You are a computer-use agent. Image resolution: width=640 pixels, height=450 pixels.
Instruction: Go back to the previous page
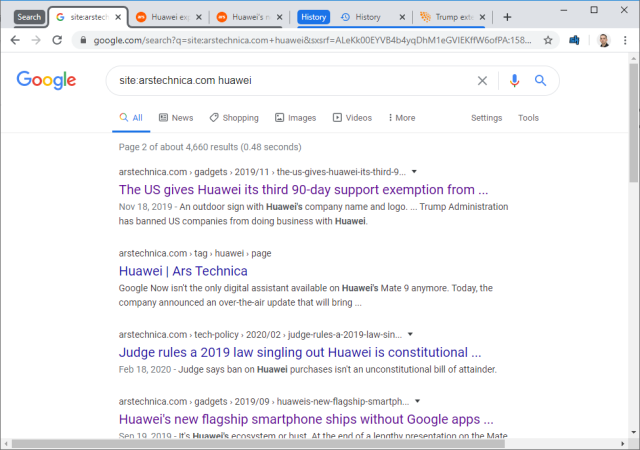pos(15,40)
